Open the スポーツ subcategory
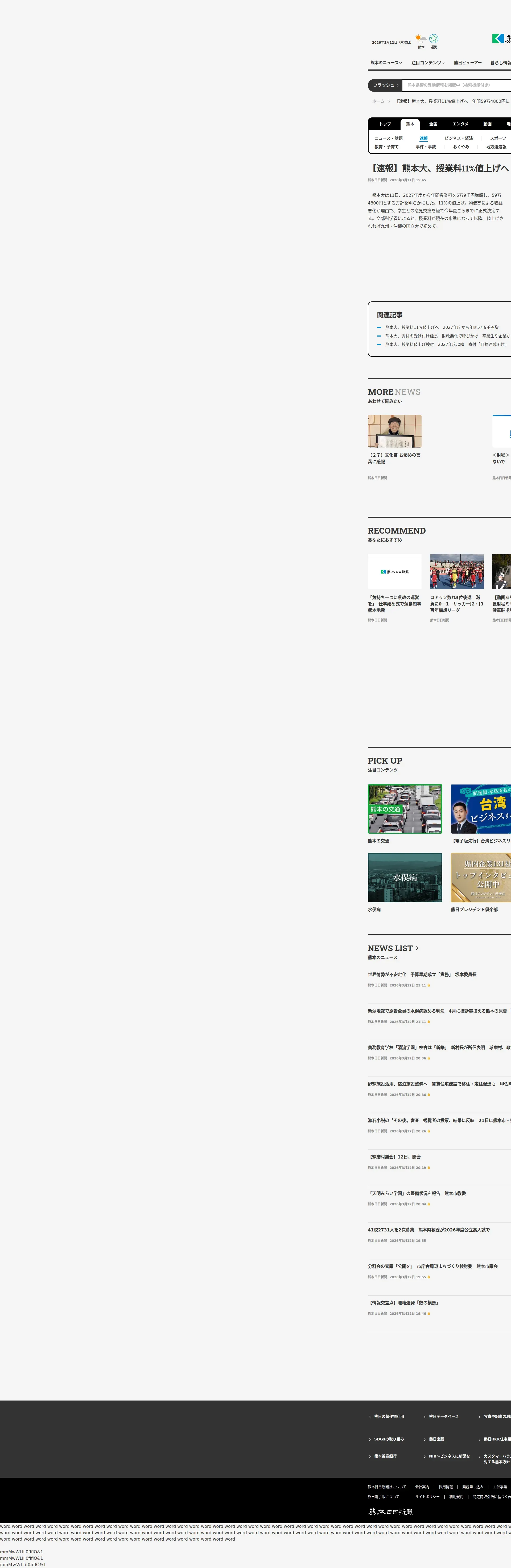This screenshot has width=511, height=1568. [x=498, y=138]
